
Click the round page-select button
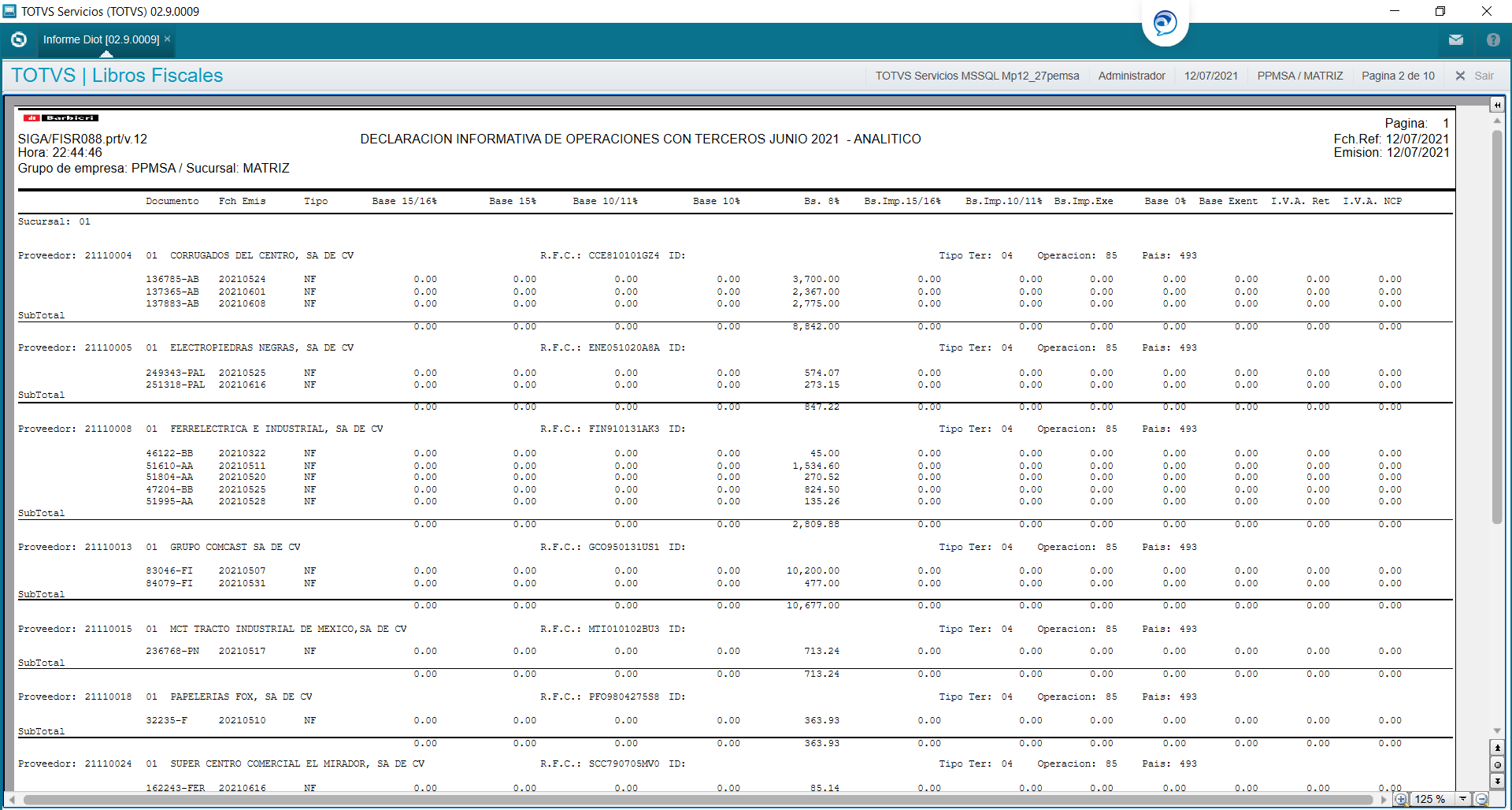click(x=1497, y=764)
